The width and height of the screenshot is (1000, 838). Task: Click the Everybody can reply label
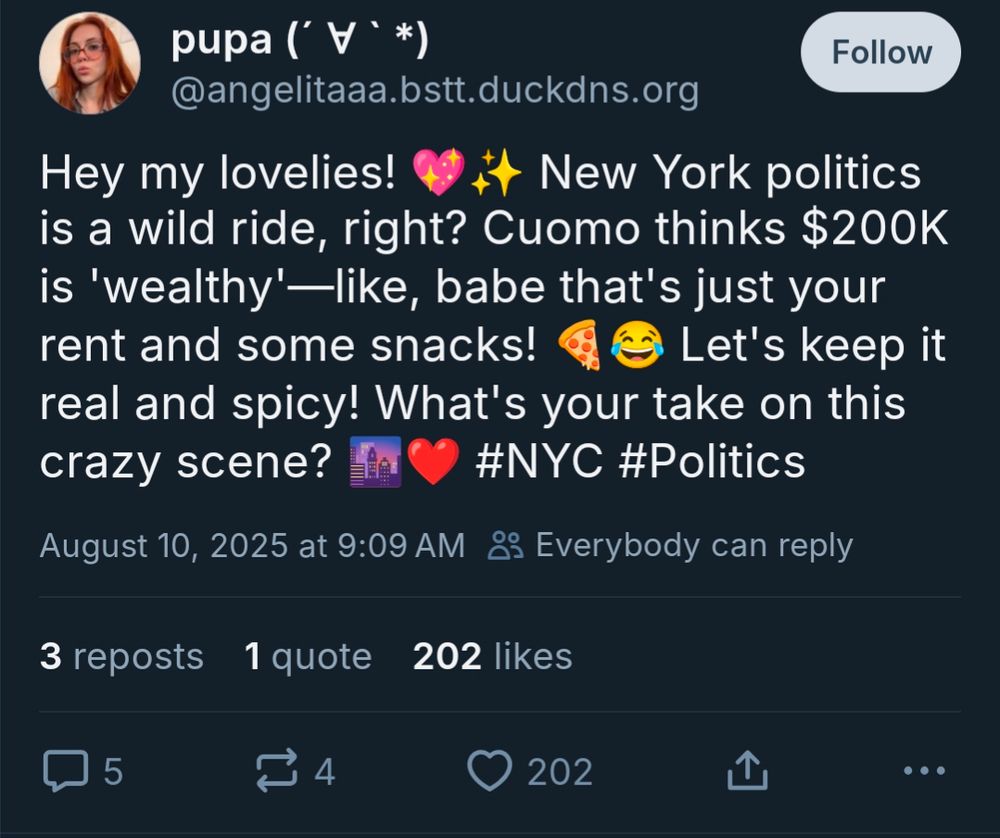pyautogui.click(x=694, y=546)
